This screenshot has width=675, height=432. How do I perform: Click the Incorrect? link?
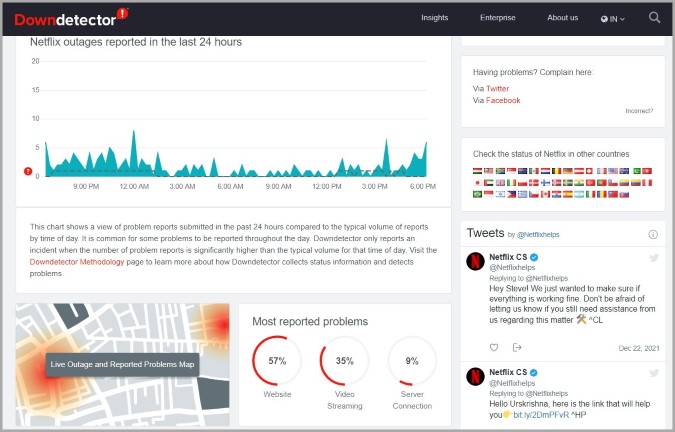tap(639, 111)
